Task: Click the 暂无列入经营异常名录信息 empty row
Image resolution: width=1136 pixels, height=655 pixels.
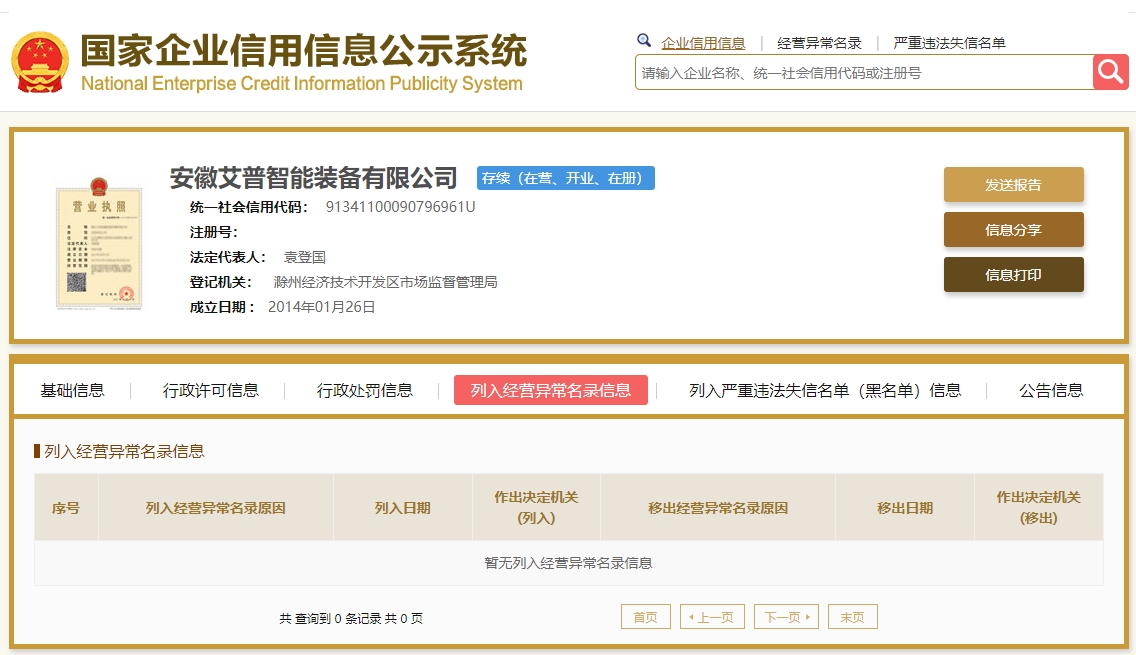Action: (x=569, y=563)
